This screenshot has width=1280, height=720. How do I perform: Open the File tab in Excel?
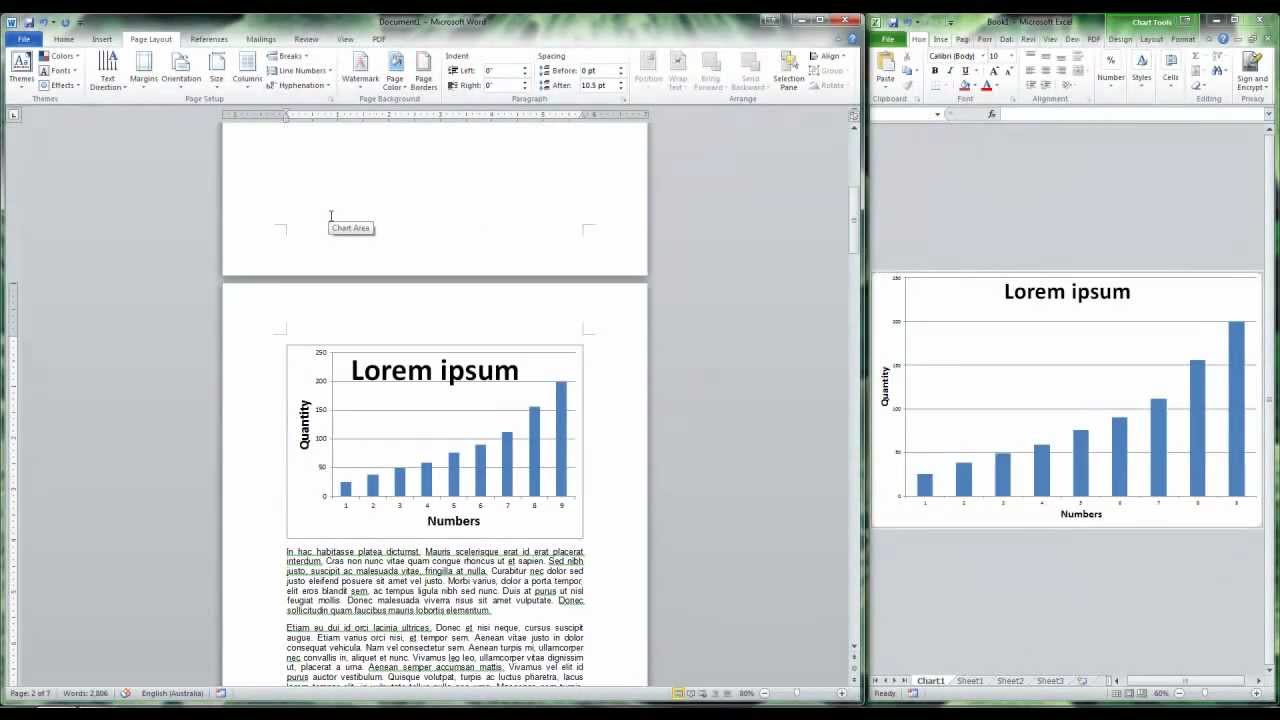[x=887, y=39]
